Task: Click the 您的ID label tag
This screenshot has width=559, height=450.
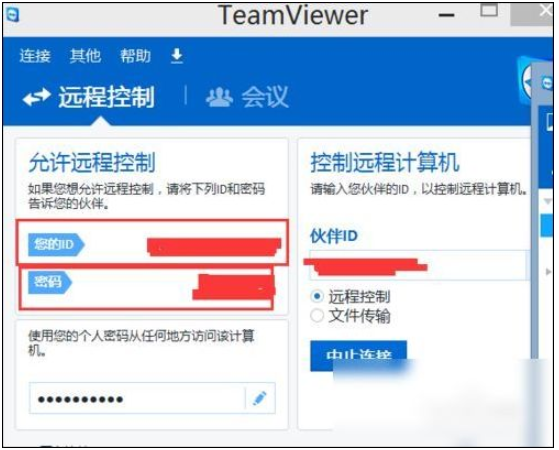Action: click(x=56, y=245)
